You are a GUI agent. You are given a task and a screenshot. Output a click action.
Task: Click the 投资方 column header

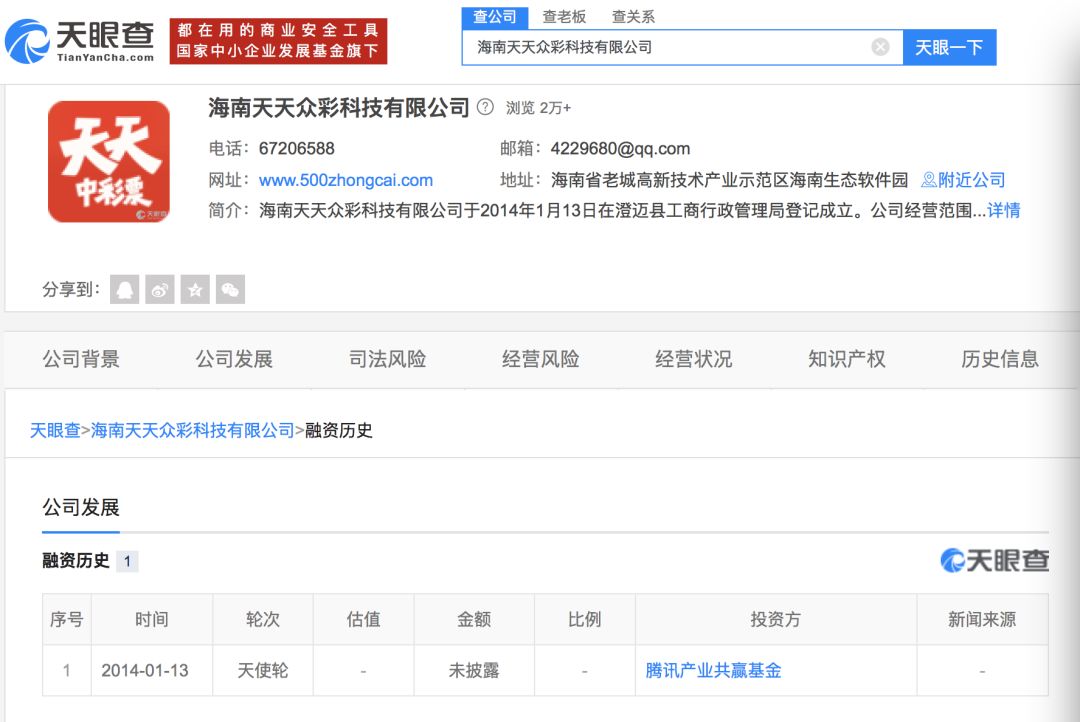click(x=776, y=619)
